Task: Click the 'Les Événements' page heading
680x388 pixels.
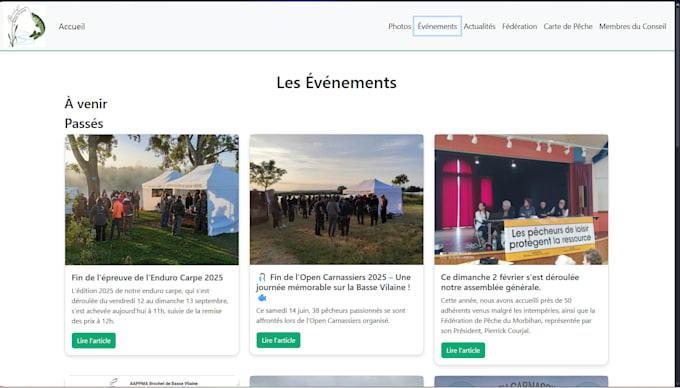Action: coord(337,82)
